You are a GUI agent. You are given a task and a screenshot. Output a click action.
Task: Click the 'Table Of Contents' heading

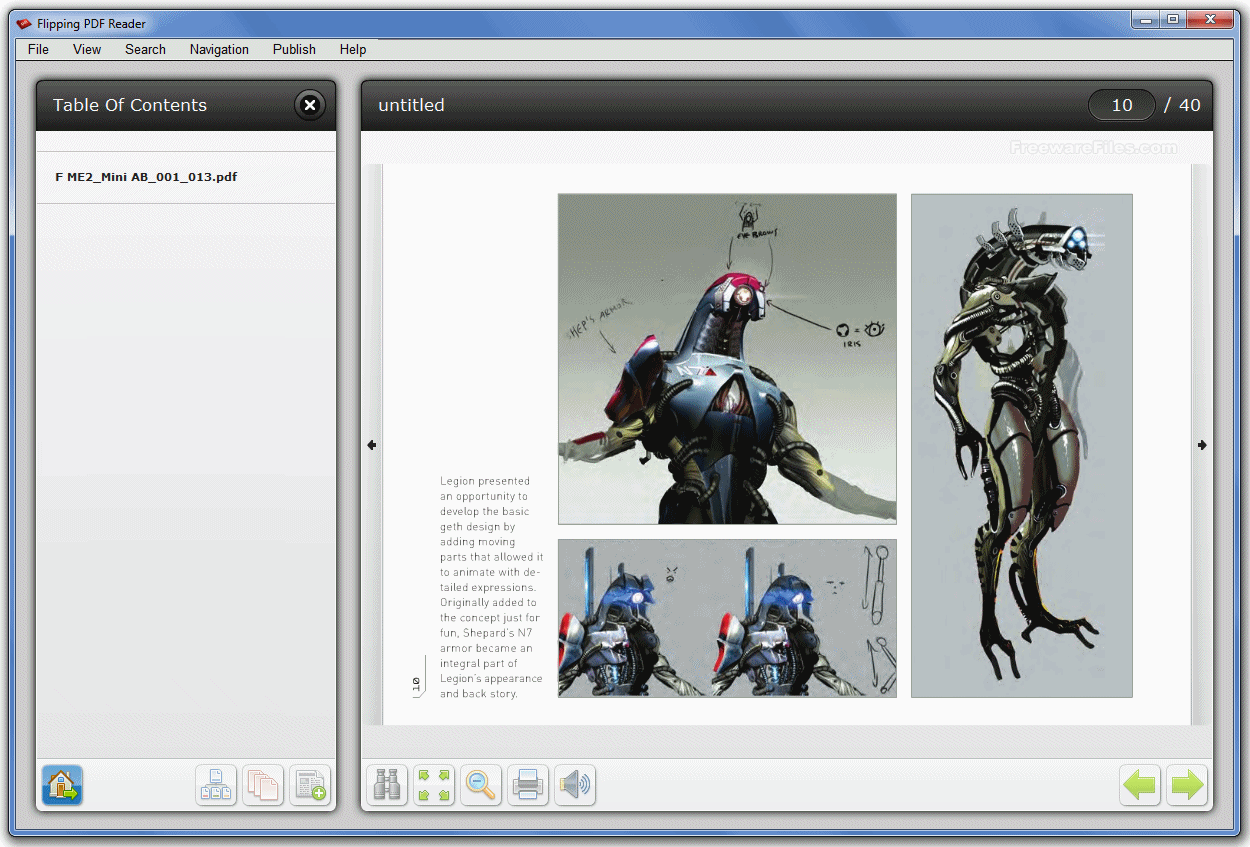coord(130,105)
